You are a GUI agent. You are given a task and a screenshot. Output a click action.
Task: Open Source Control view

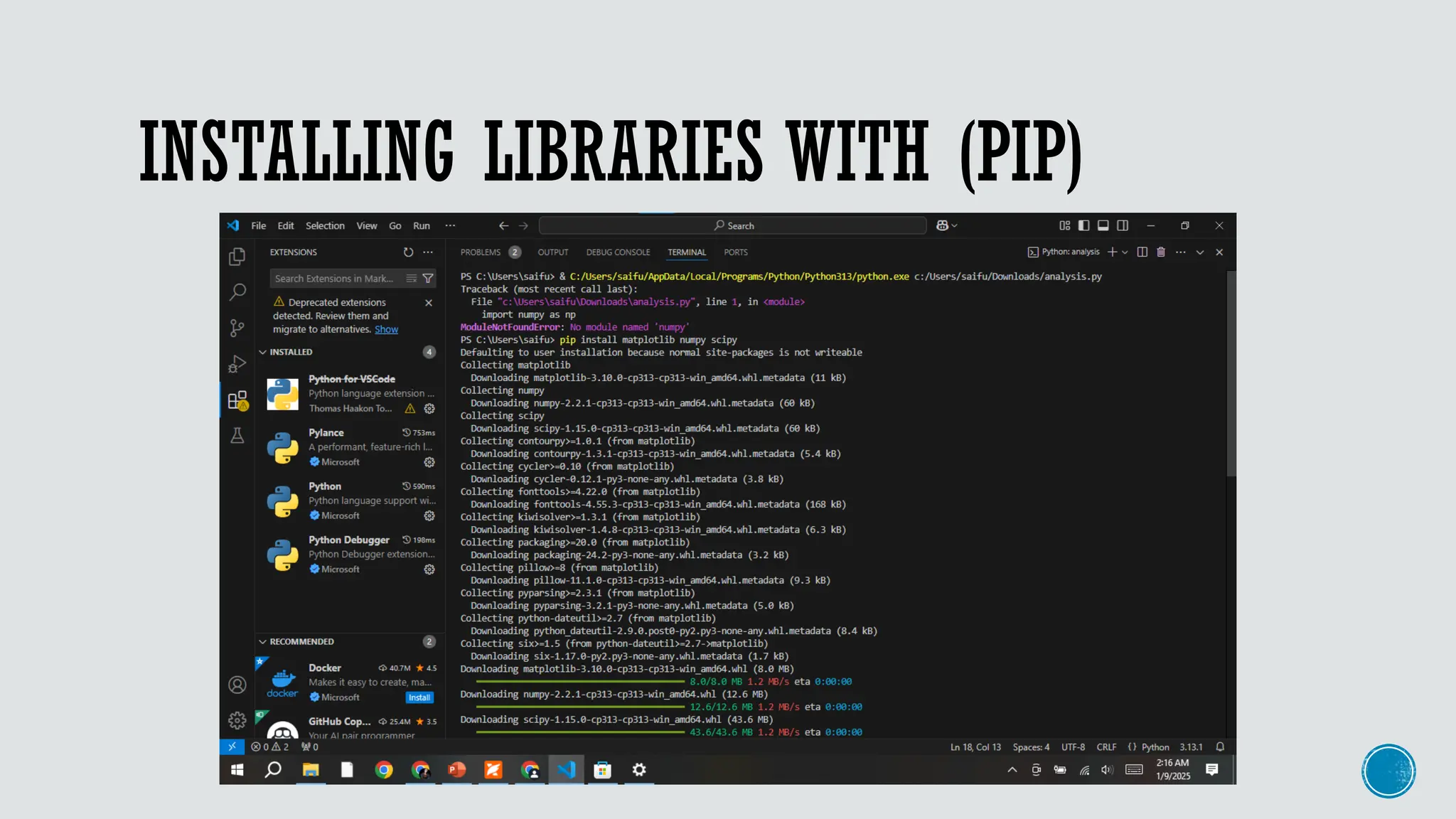(x=237, y=328)
